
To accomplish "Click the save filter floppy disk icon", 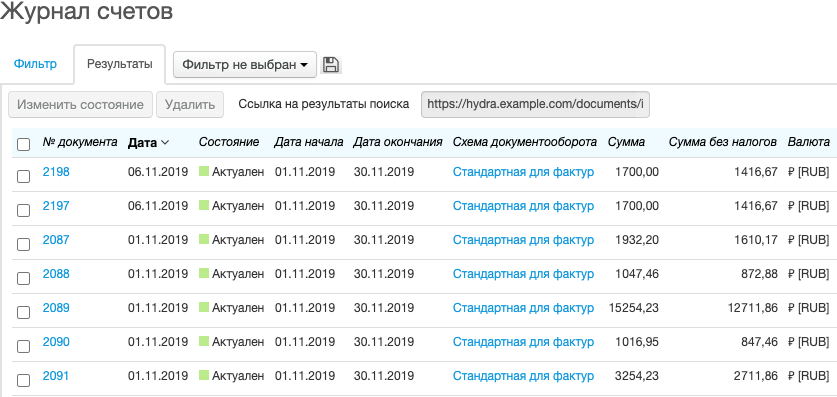I will coord(331,65).
